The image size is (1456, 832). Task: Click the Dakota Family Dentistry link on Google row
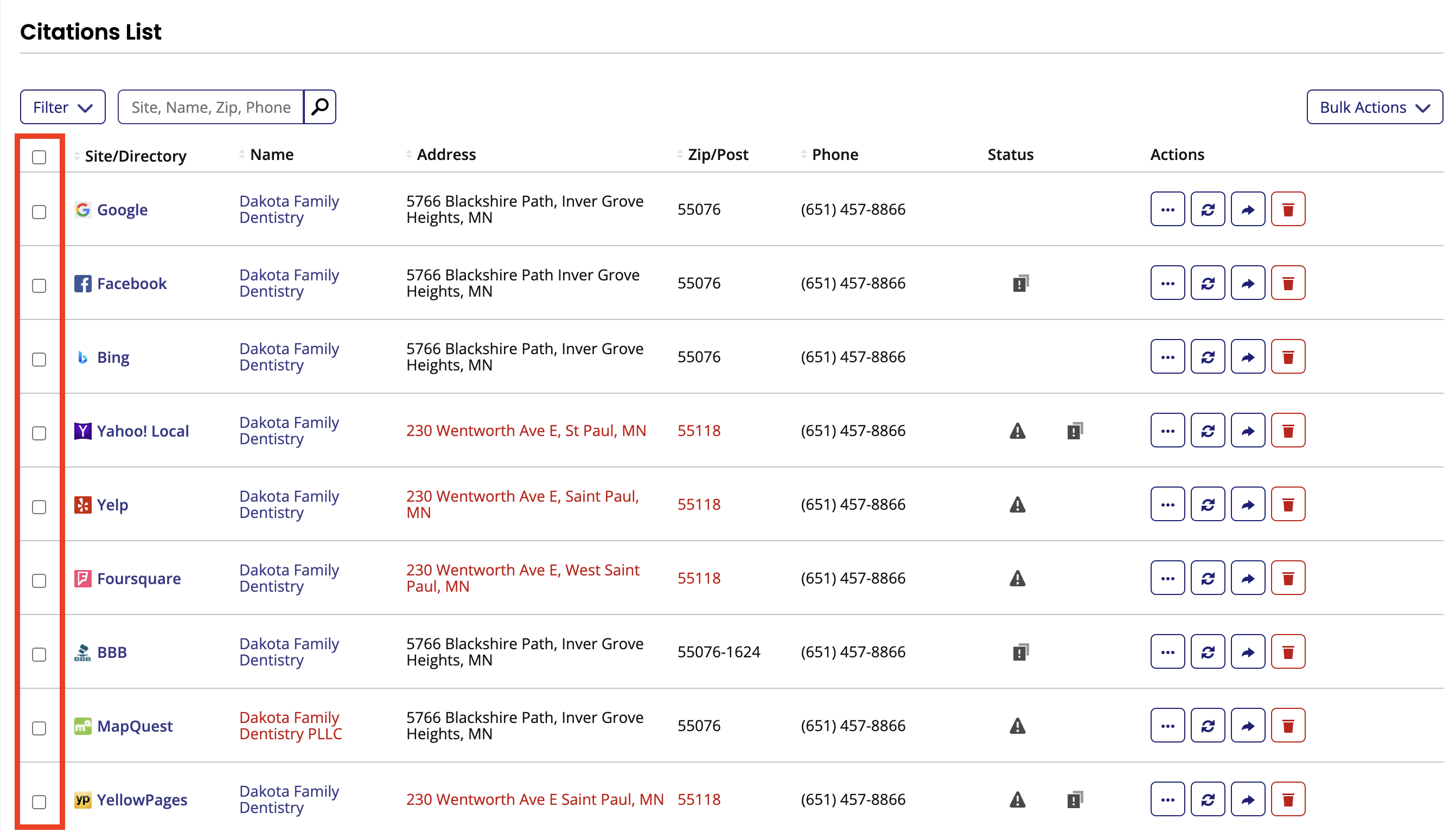(289, 209)
